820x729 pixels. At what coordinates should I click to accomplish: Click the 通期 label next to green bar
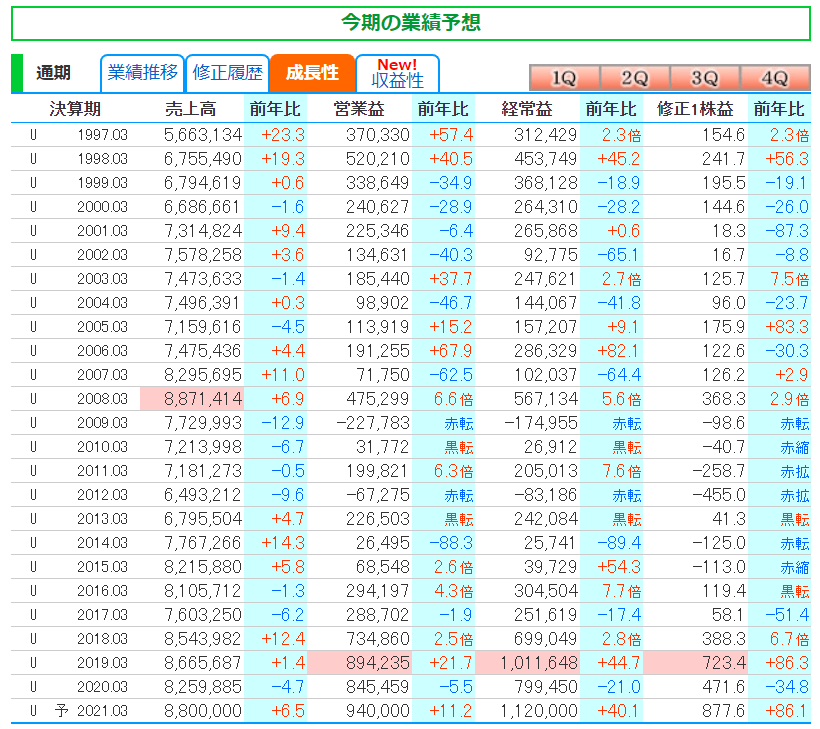point(54,73)
